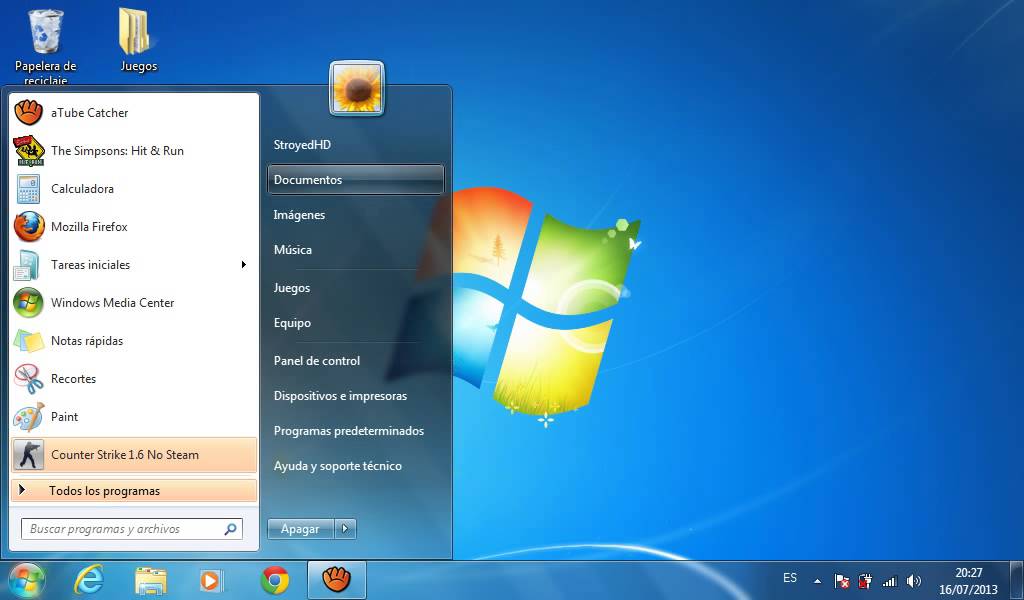The image size is (1024, 600).
Task: Click the Tareas iniciales icon
Action: (x=28, y=265)
